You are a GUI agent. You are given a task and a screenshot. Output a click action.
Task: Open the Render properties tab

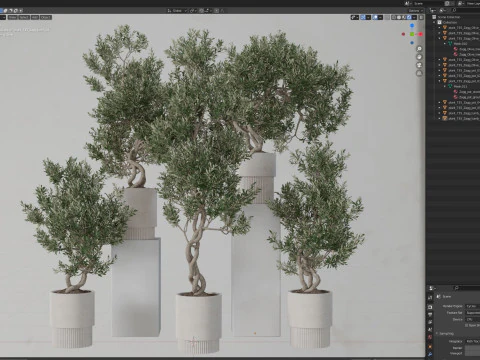click(430, 307)
